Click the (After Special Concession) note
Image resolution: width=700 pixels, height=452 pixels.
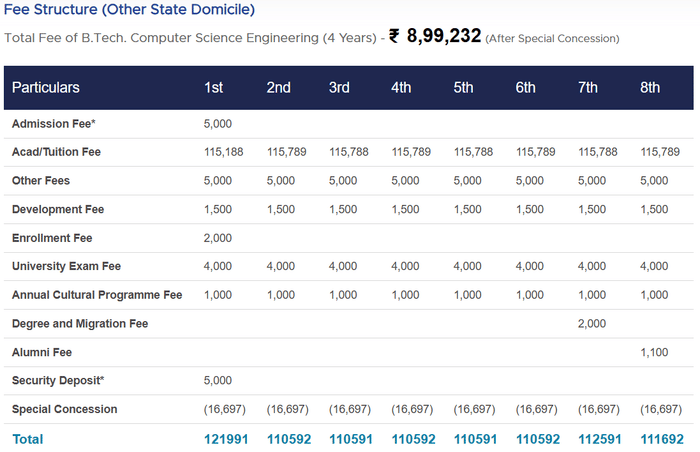tap(552, 38)
